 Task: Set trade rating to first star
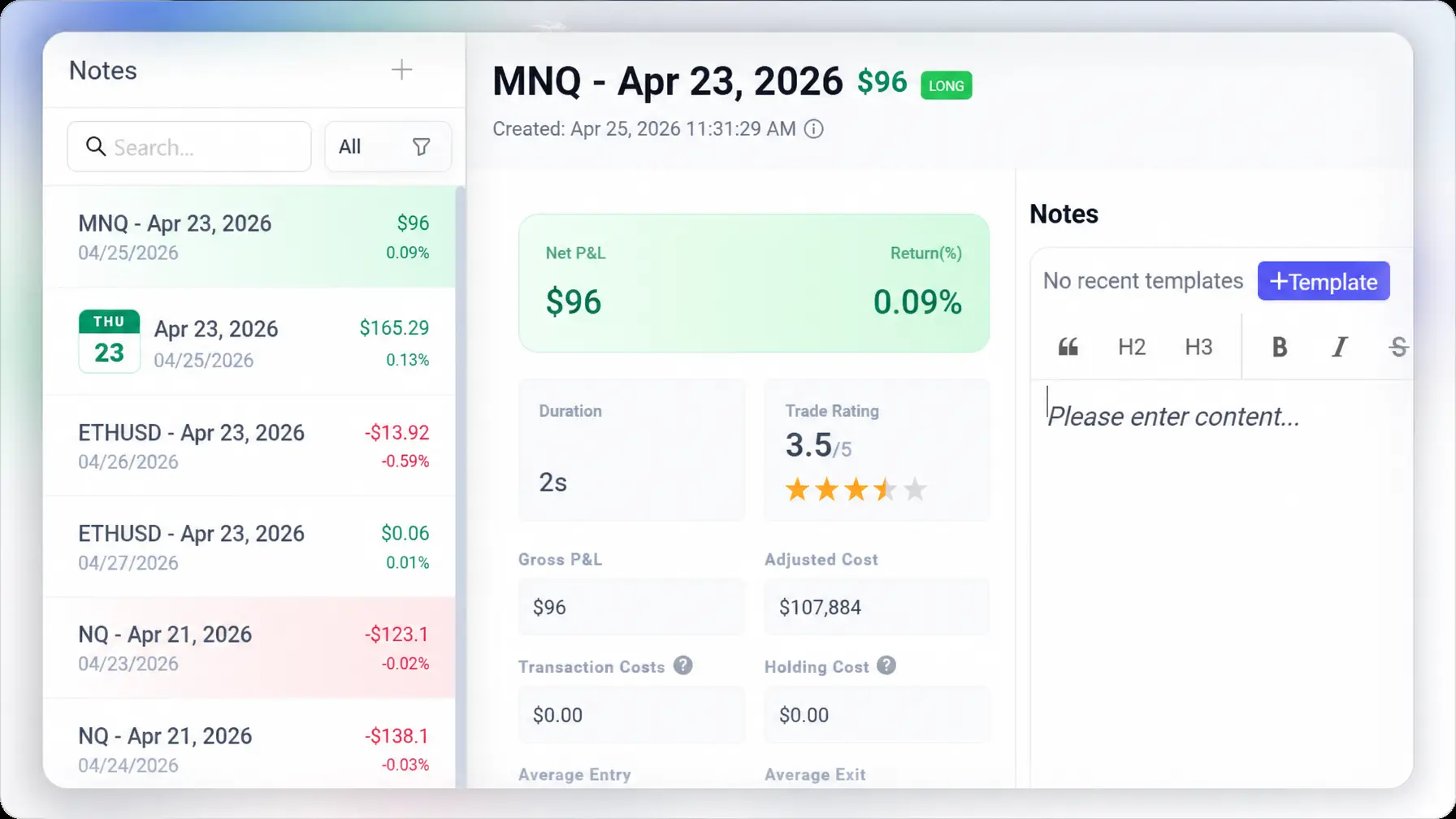(797, 489)
